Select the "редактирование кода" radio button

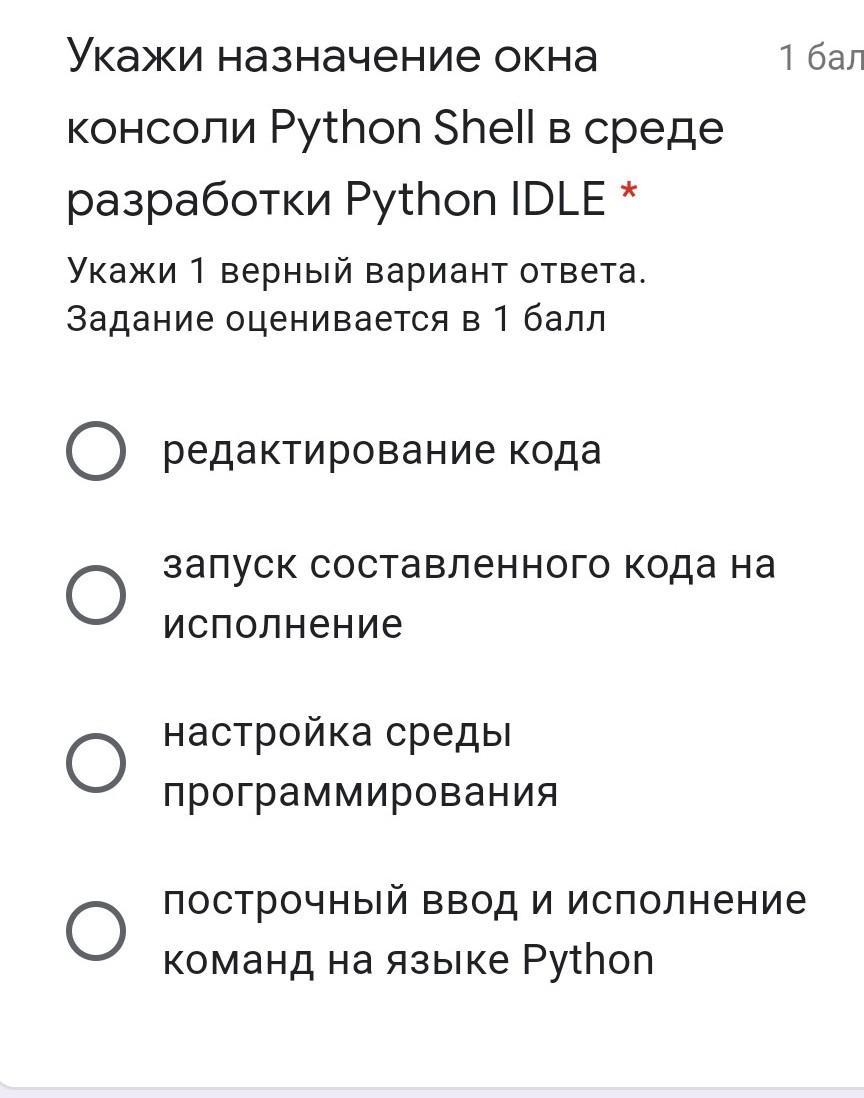pos(96,451)
